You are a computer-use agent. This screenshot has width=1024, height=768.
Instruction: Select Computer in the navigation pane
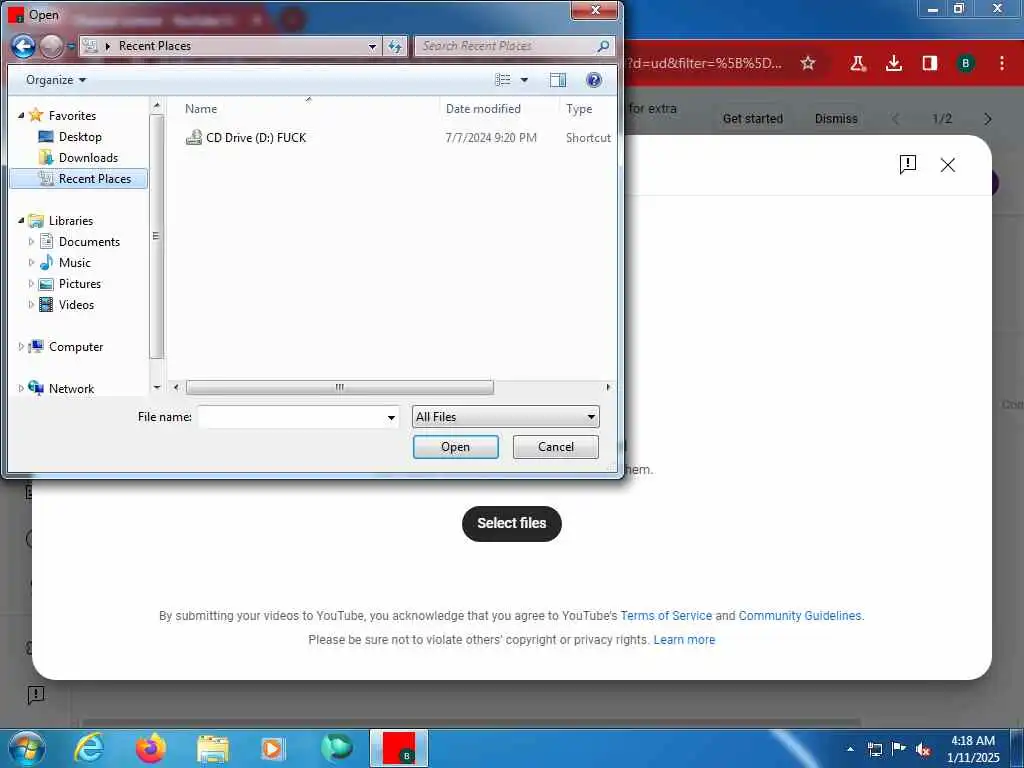[75, 347]
